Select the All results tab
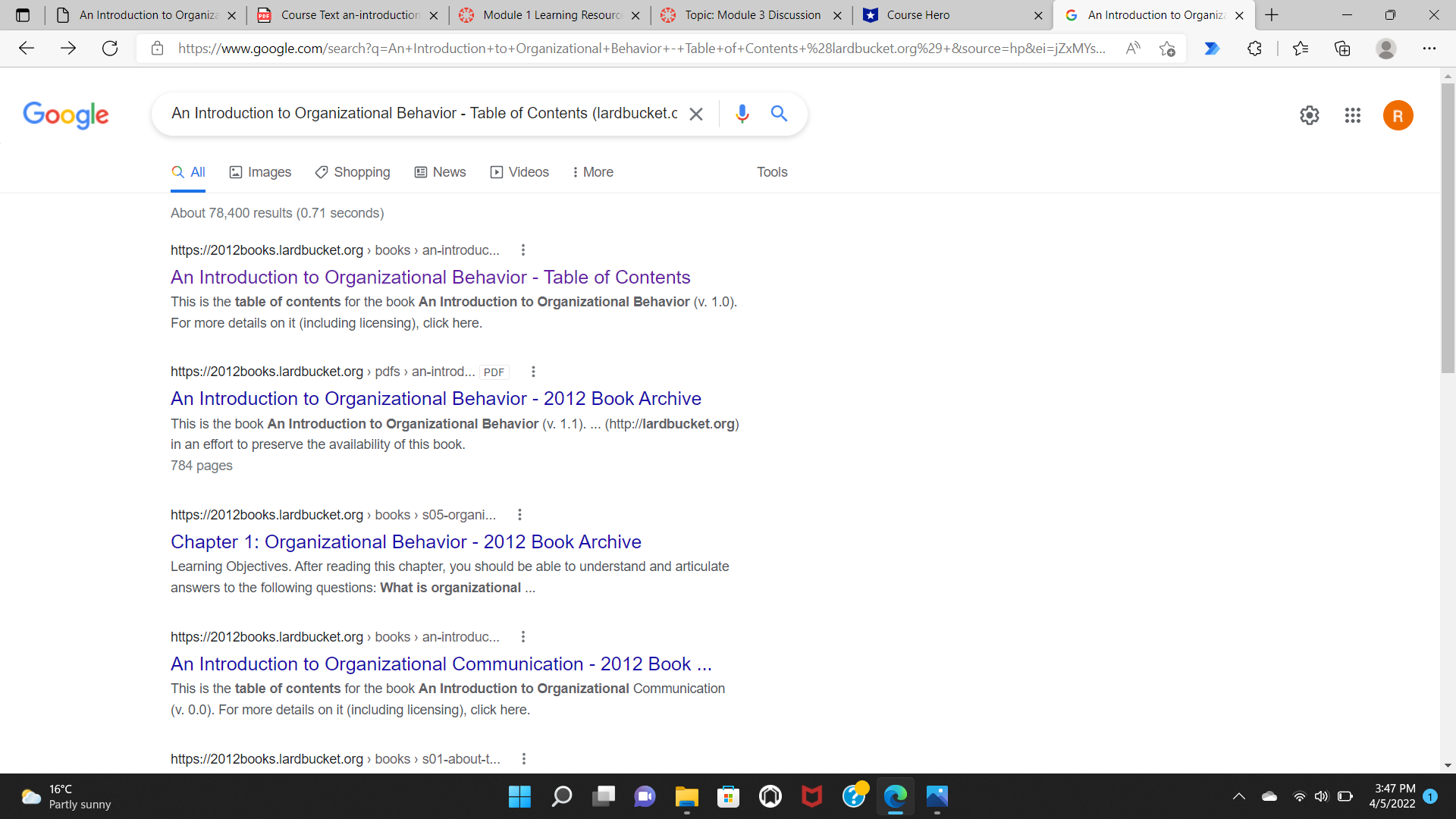 [188, 172]
